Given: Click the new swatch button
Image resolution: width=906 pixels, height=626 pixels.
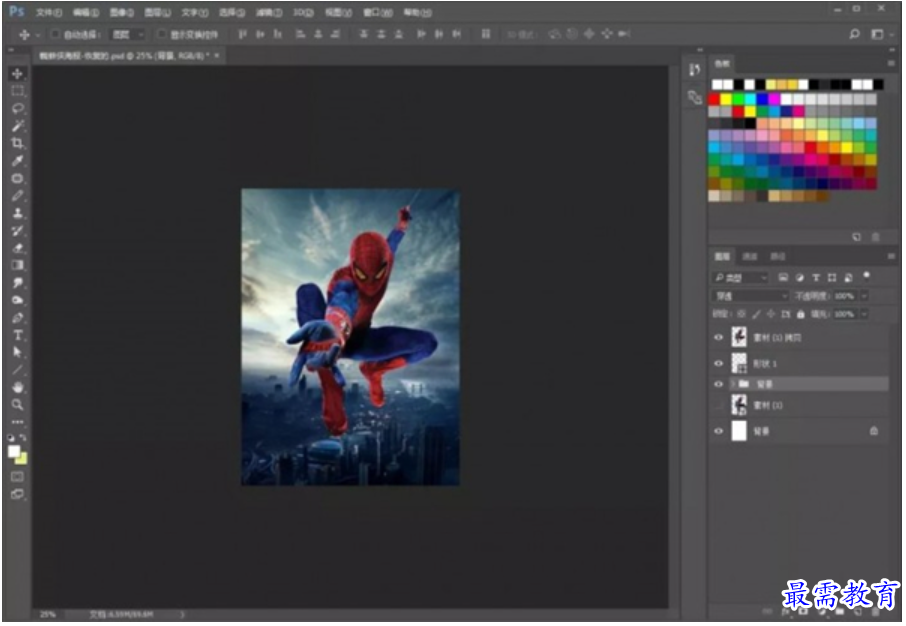Looking at the screenshot, I should tap(857, 238).
